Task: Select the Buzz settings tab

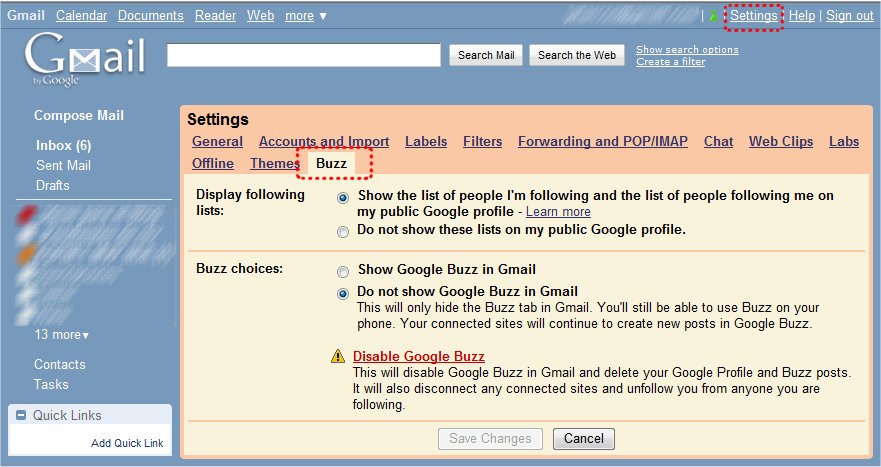Action: click(331, 164)
